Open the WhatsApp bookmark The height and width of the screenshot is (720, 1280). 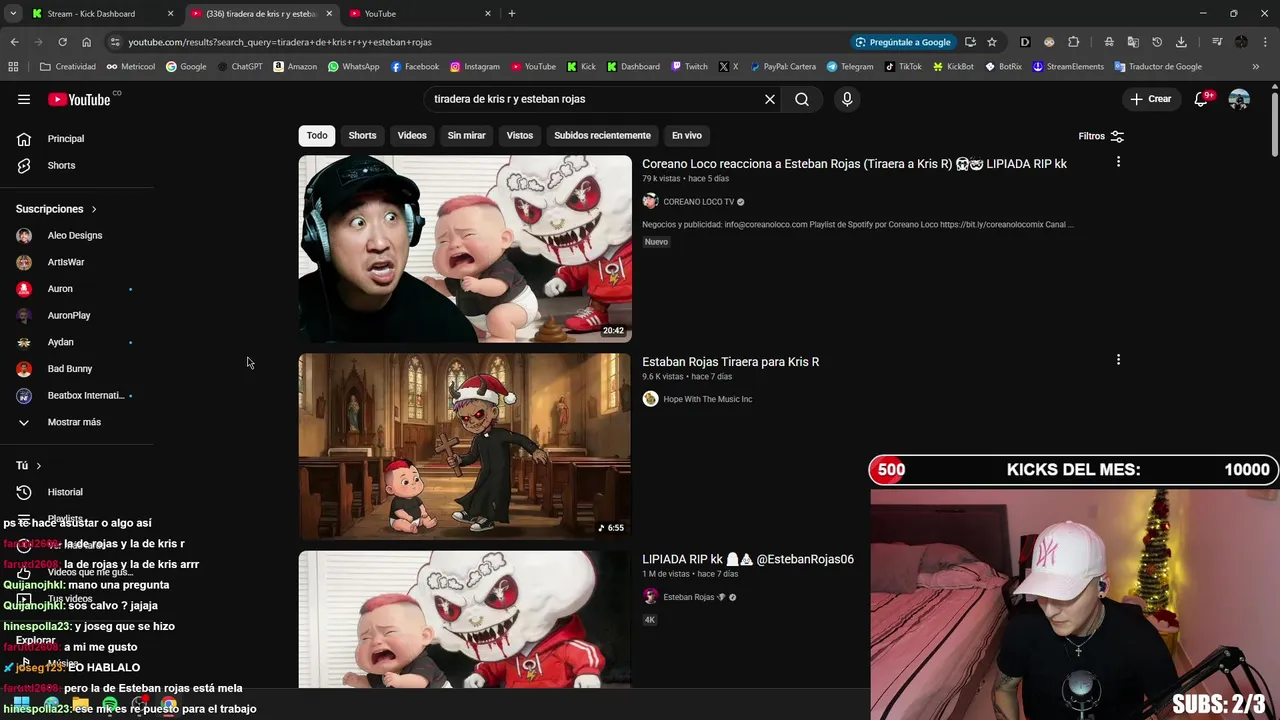coord(354,67)
